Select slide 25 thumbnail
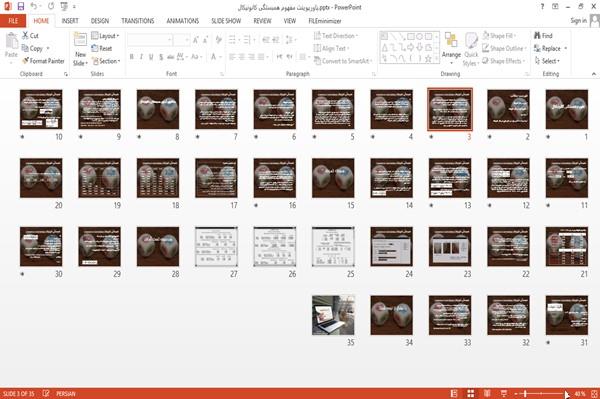Image resolution: width=600 pixels, height=399 pixels. coord(333,247)
